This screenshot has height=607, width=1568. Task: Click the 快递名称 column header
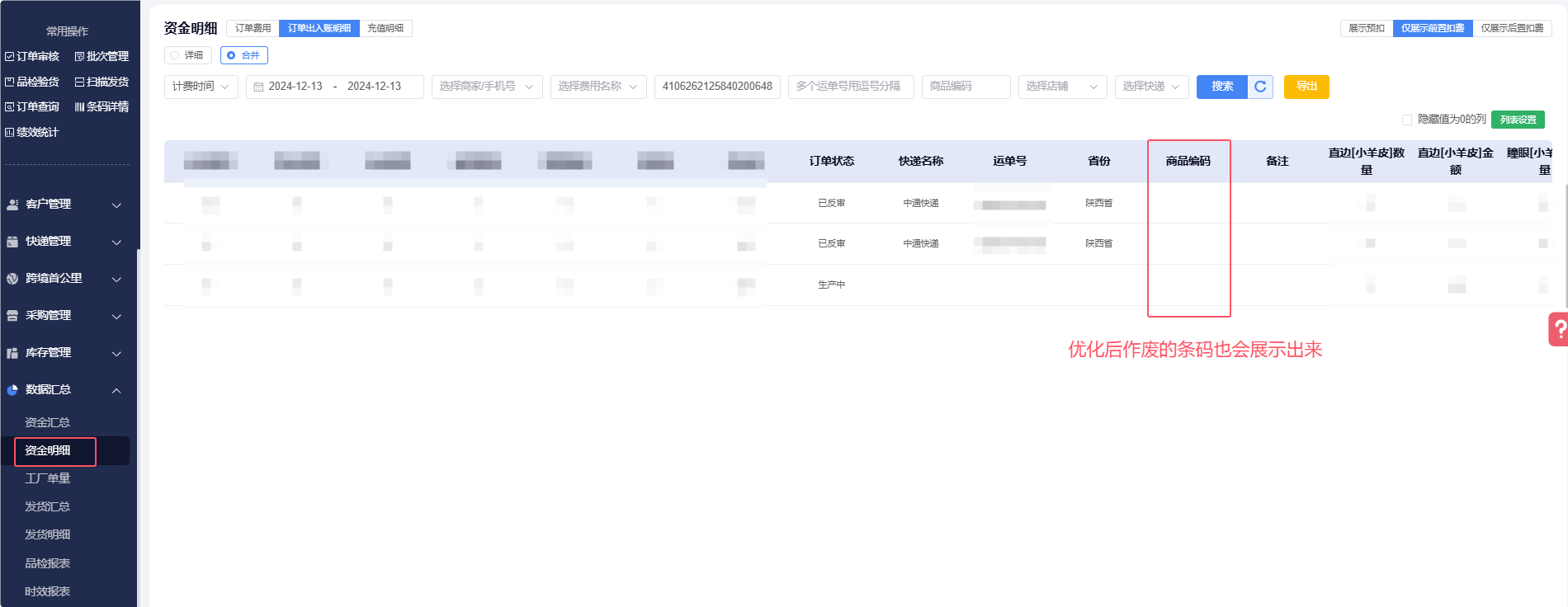[x=921, y=162]
